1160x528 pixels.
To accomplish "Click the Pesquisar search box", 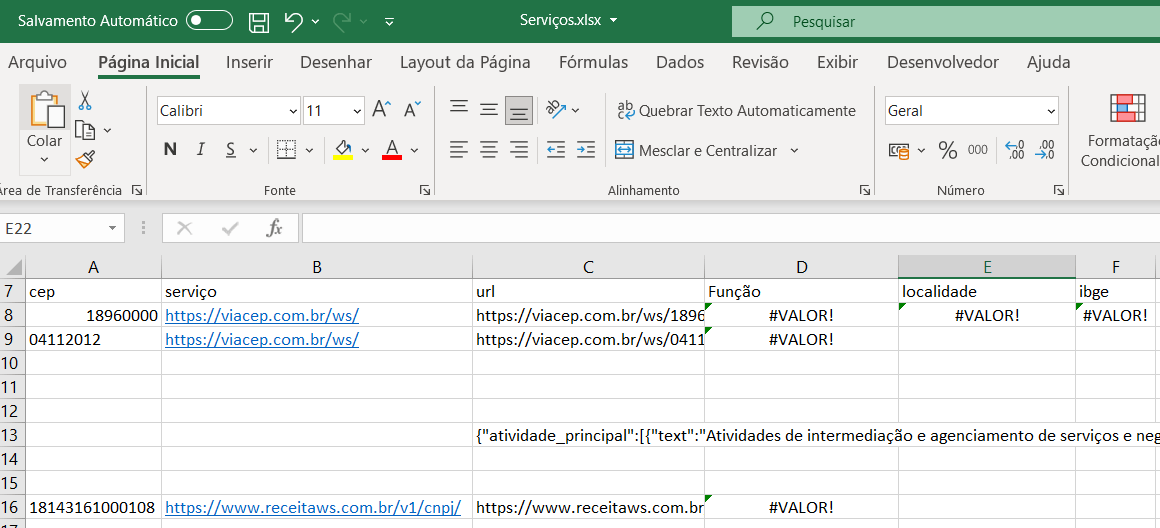I will click(945, 21).
